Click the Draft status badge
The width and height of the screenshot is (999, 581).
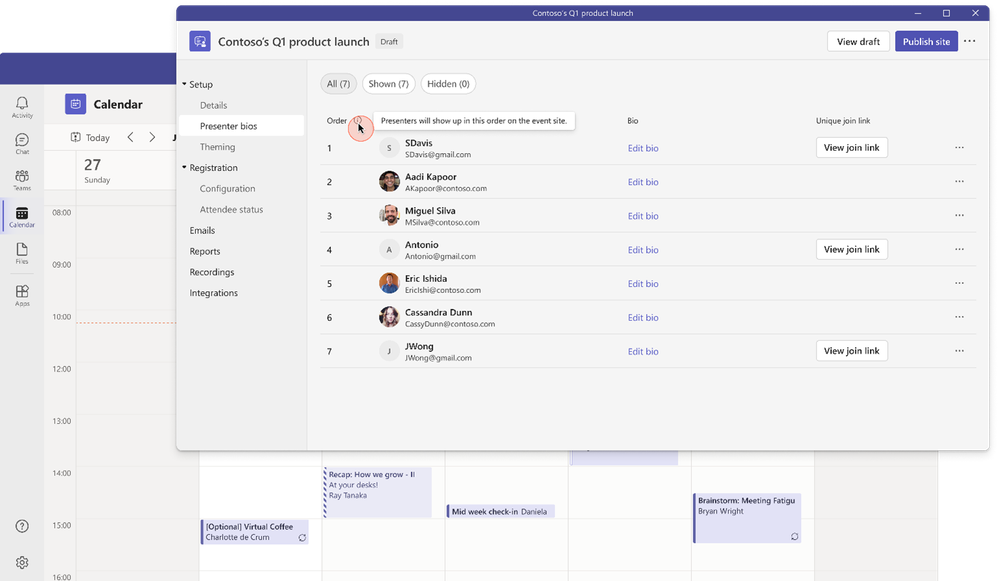point(389,41)
